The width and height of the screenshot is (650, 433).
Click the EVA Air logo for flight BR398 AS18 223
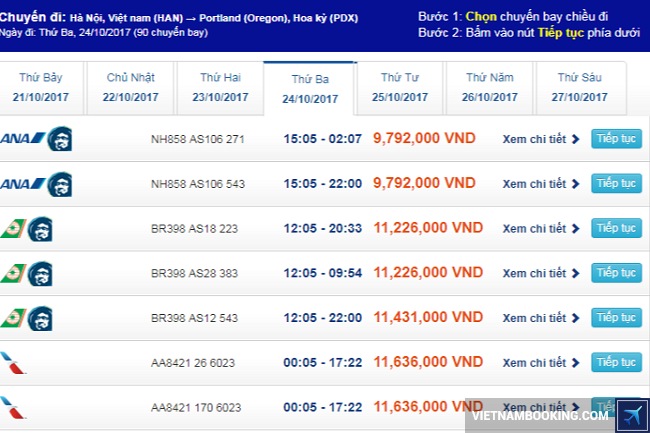[11, 229]
